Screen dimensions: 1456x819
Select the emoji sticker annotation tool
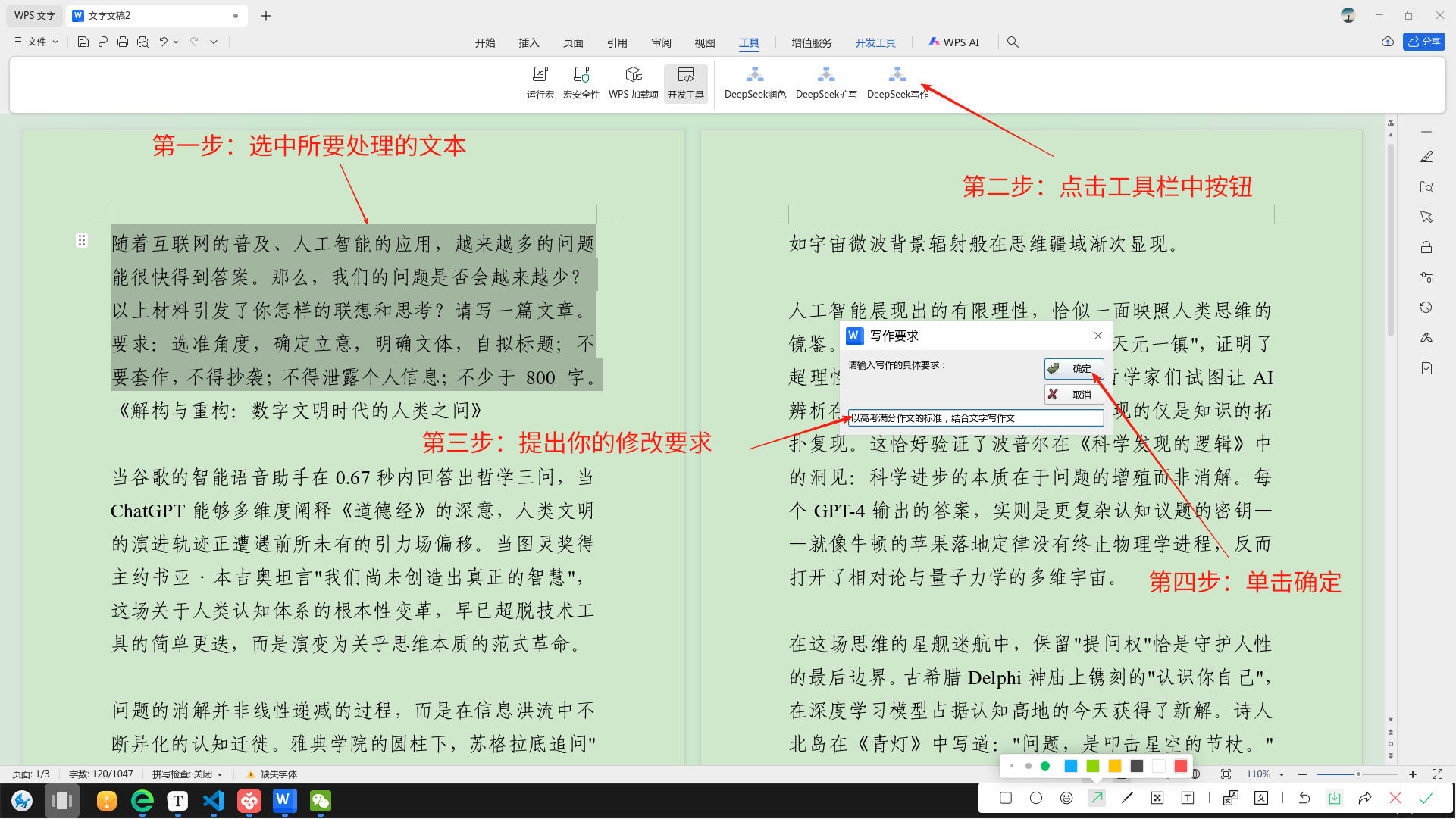click(1066, 799)
